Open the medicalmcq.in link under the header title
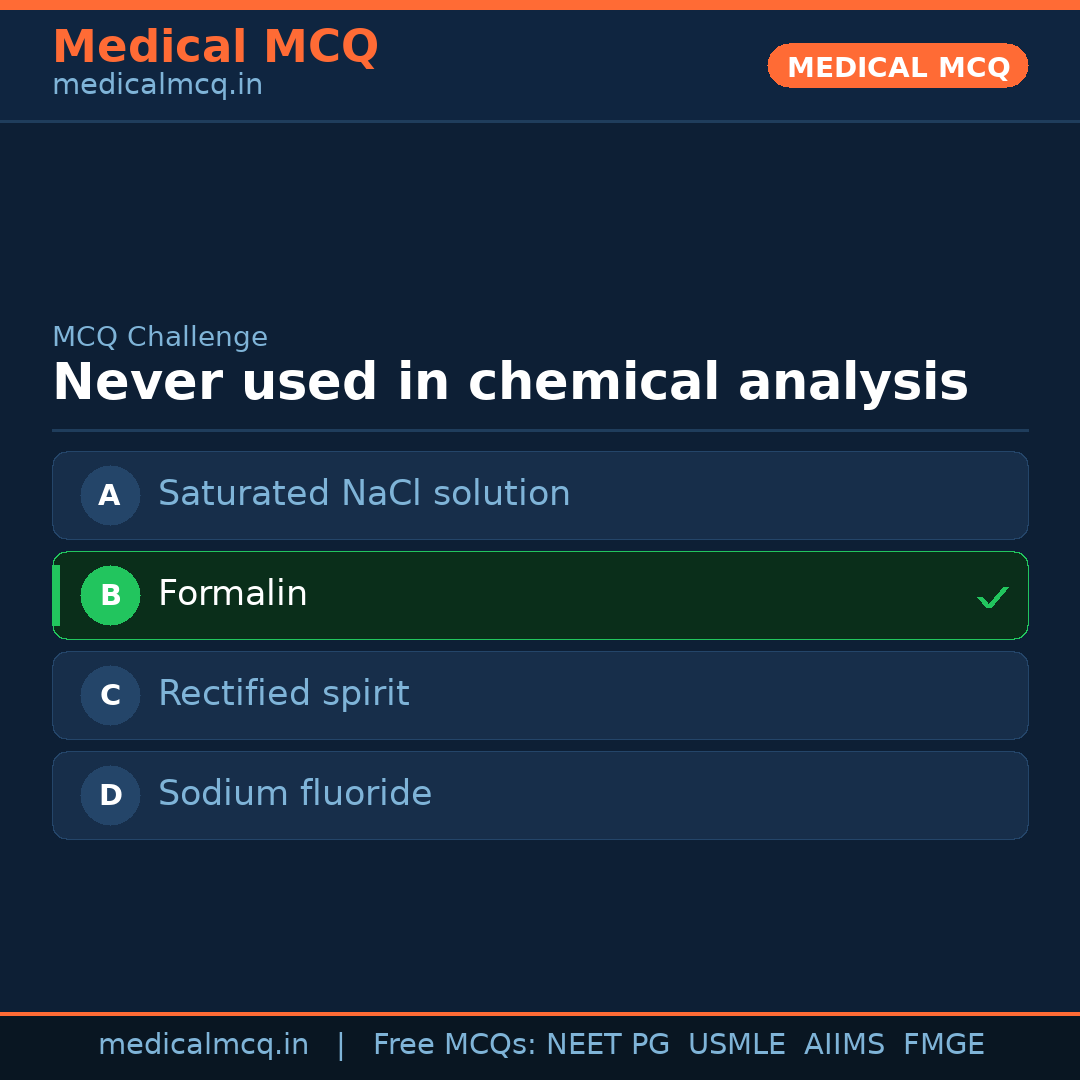 click(157, 86)
